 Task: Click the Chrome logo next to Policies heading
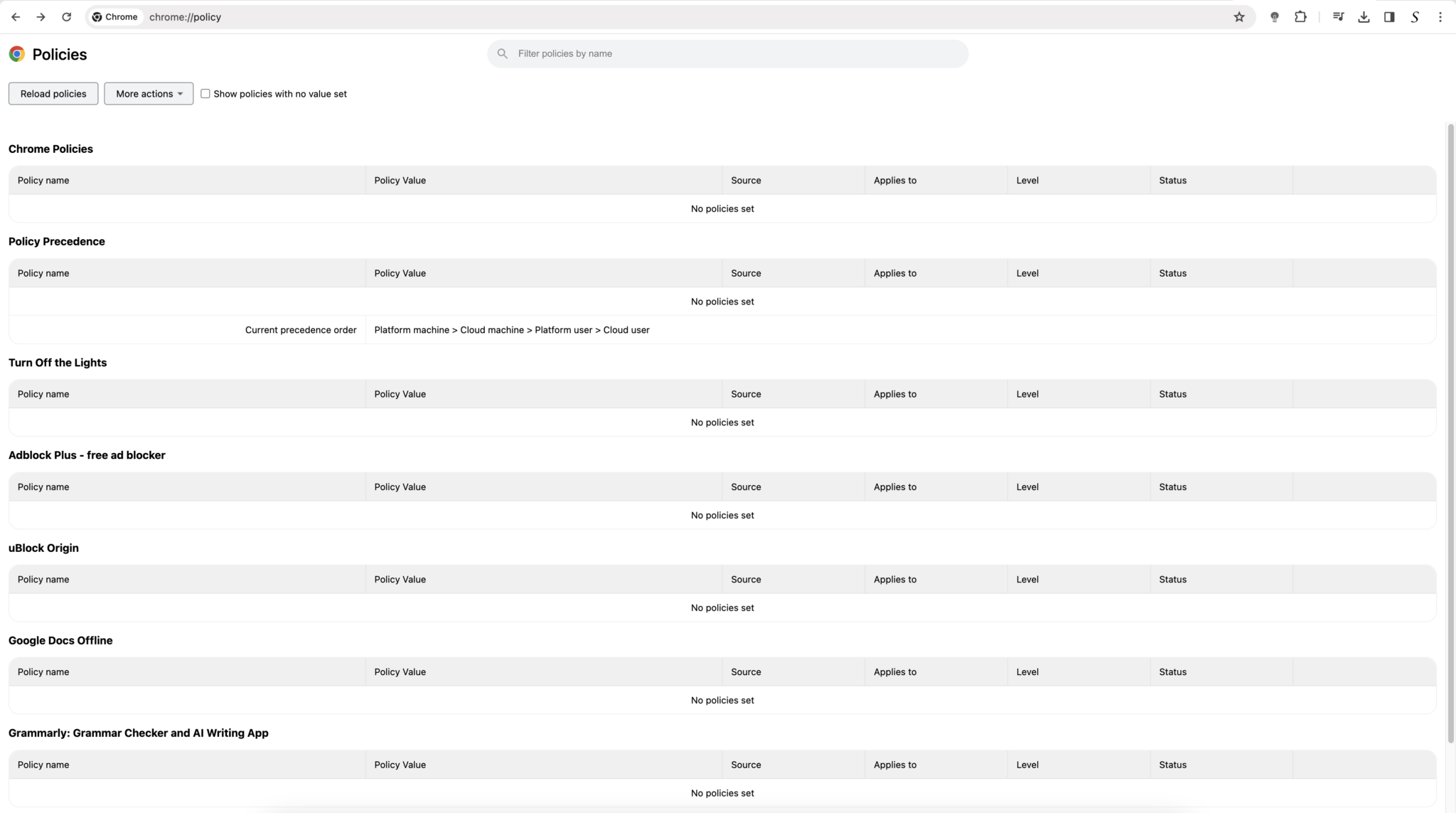pos(17,53)
